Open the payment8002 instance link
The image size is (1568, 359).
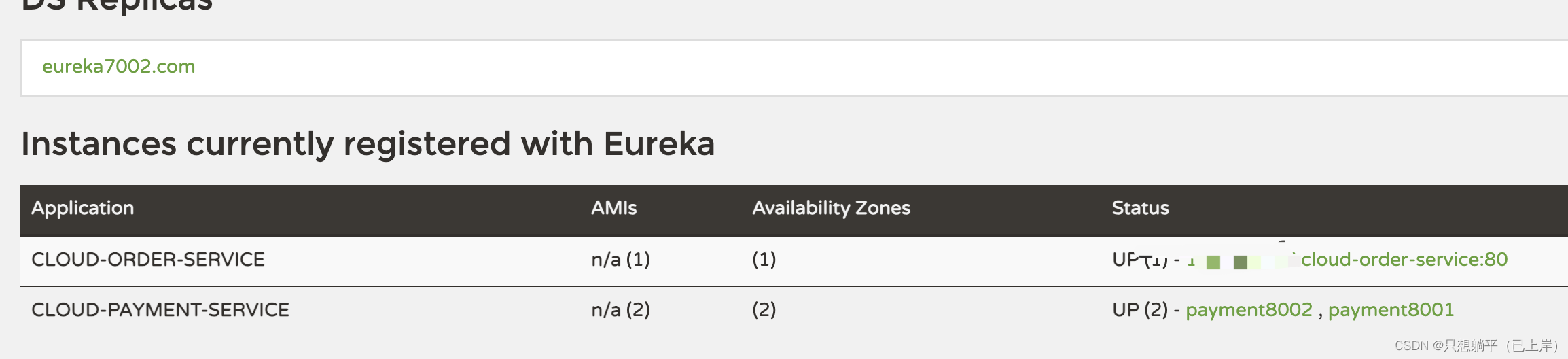pyautogui.click(x=1249, y=310)
